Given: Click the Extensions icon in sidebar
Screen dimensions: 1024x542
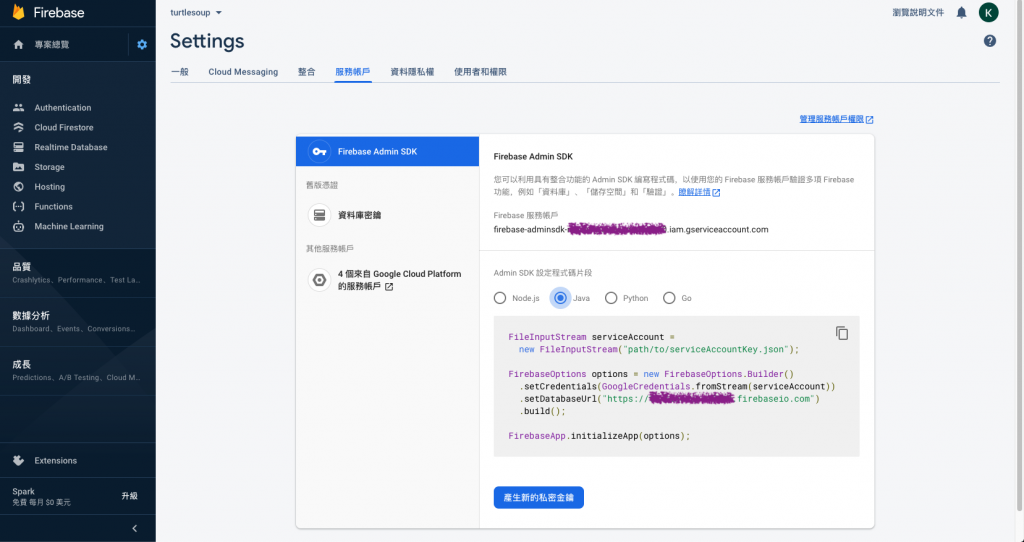Looking at the screenshot, I should (18, 460).
